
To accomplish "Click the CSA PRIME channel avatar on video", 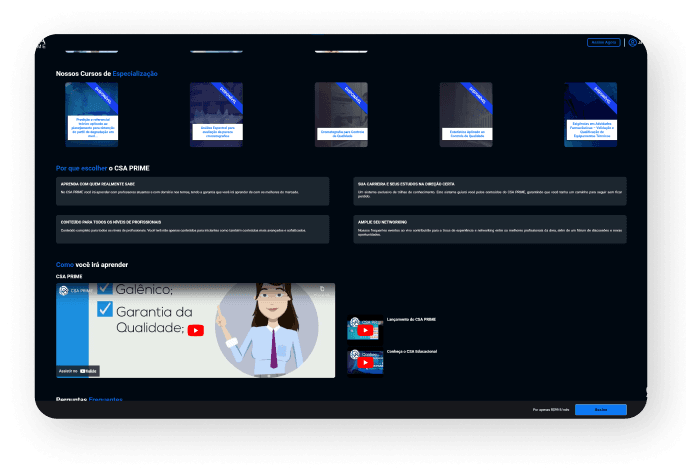I will (x=63, y=291).
